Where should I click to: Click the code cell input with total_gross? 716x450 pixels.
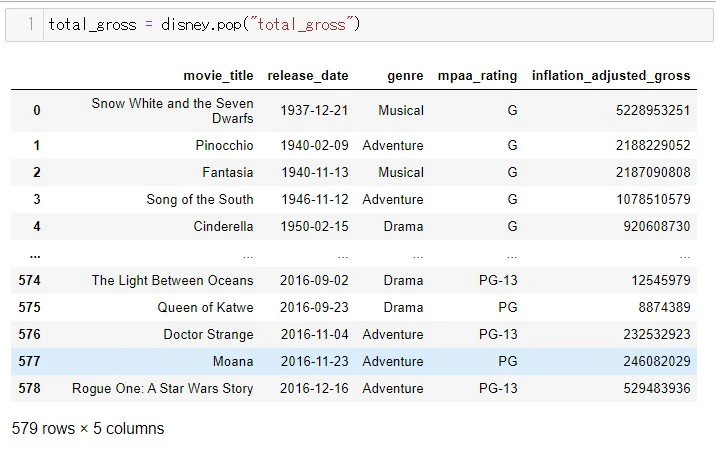(378, 25)
